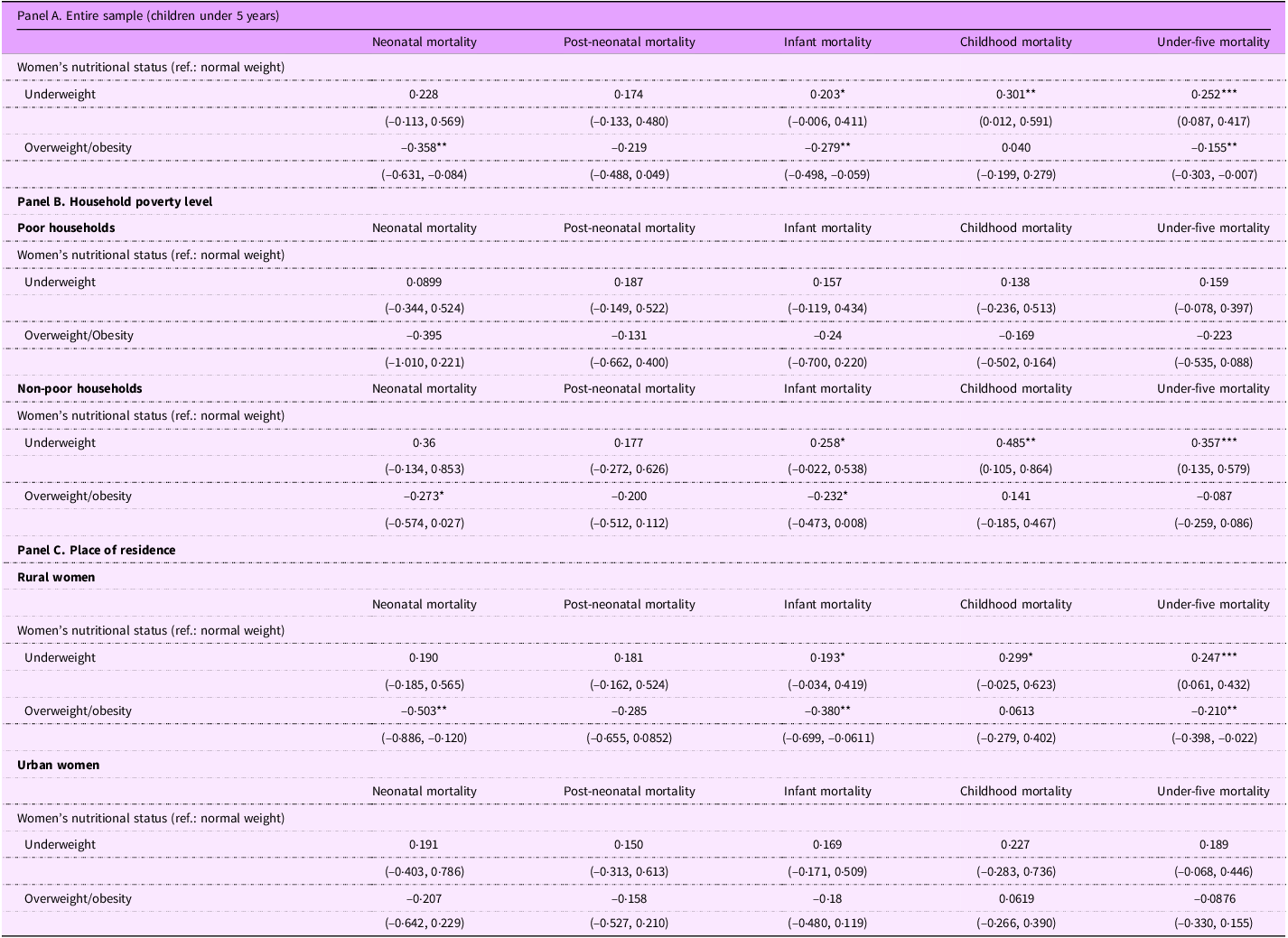Click the –0·503** rural neonatal coefficient
The height and width of the screenshot is (938, 1288).
point(424,710)
